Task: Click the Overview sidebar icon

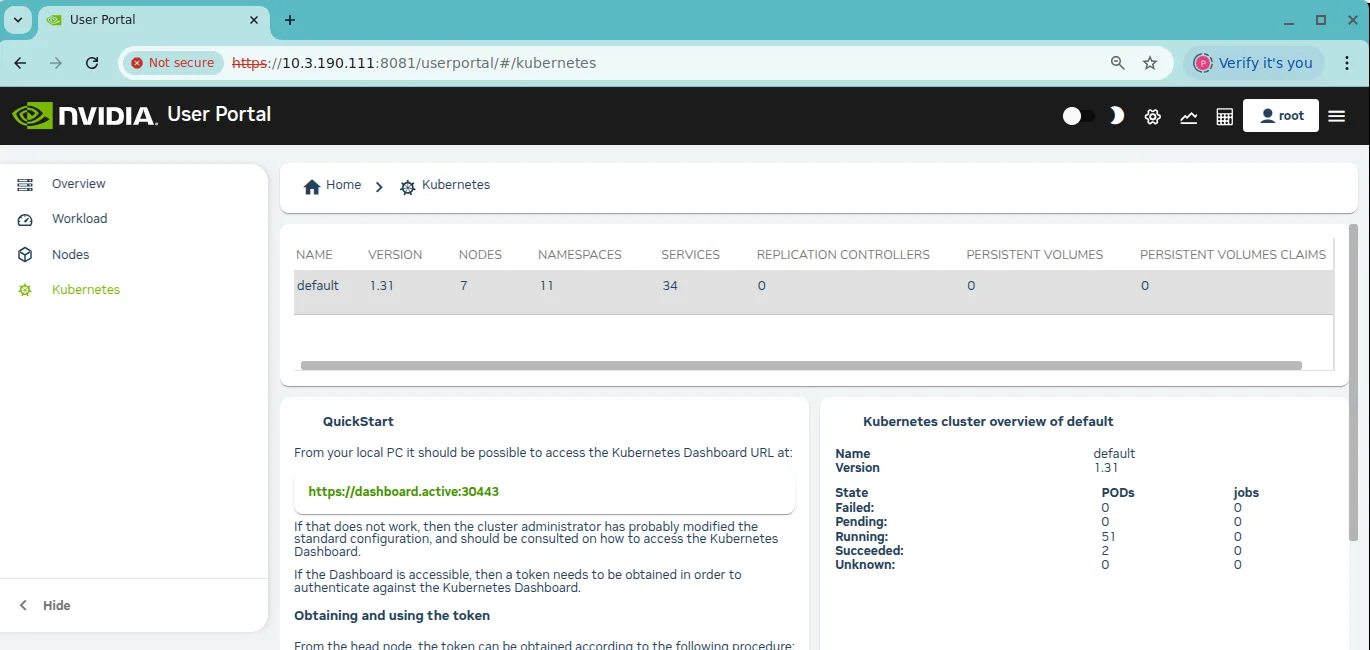Action: (x=26, y=184)
